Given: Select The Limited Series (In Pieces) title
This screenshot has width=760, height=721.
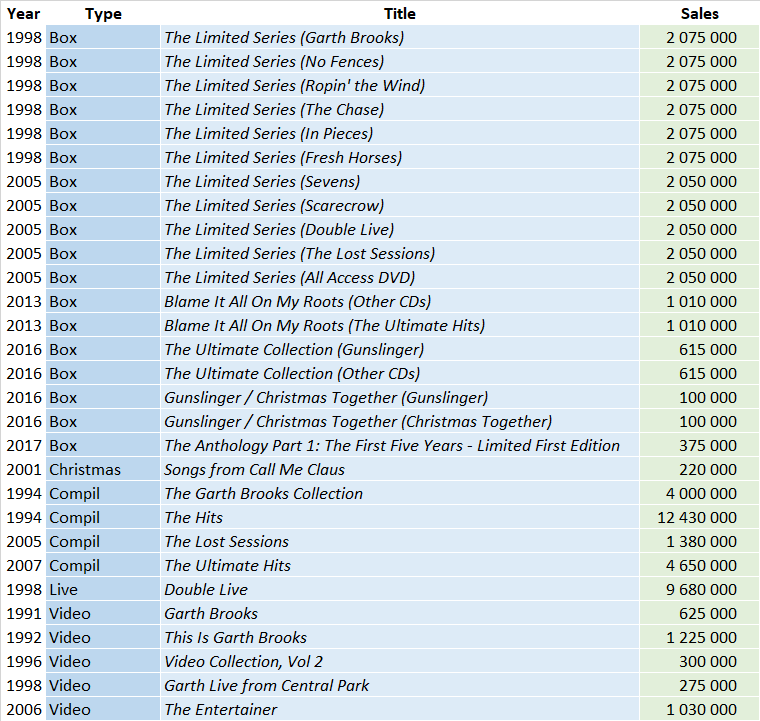Looking at the screenshot, I should click(x=269, y=134).
